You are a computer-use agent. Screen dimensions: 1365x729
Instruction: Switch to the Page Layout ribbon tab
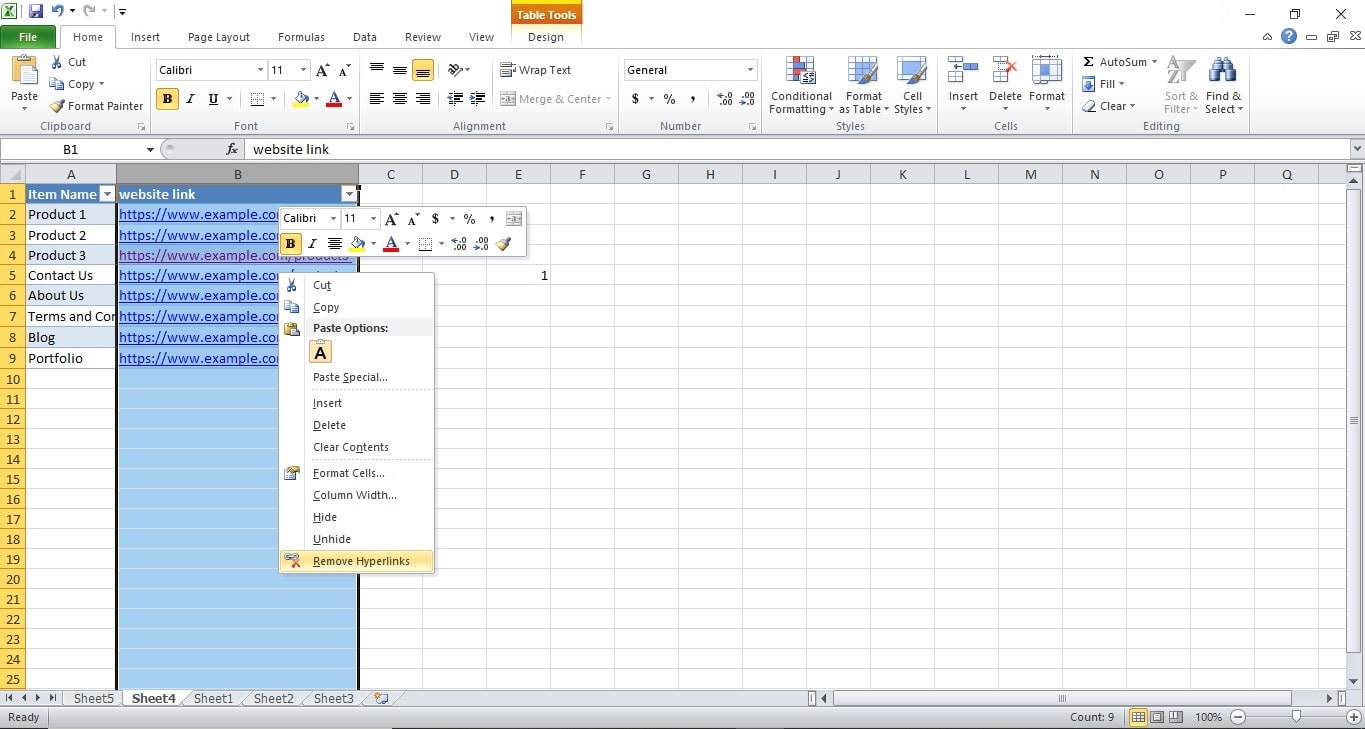tap(218, 37)
